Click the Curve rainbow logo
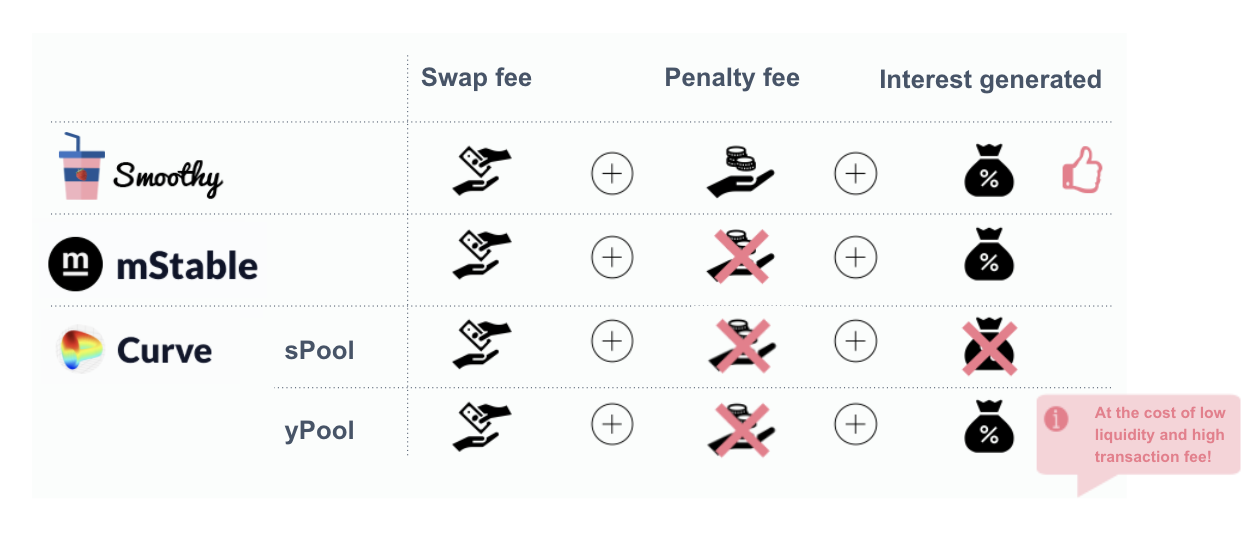The image size is (1256, 534). tap(81, 351)
